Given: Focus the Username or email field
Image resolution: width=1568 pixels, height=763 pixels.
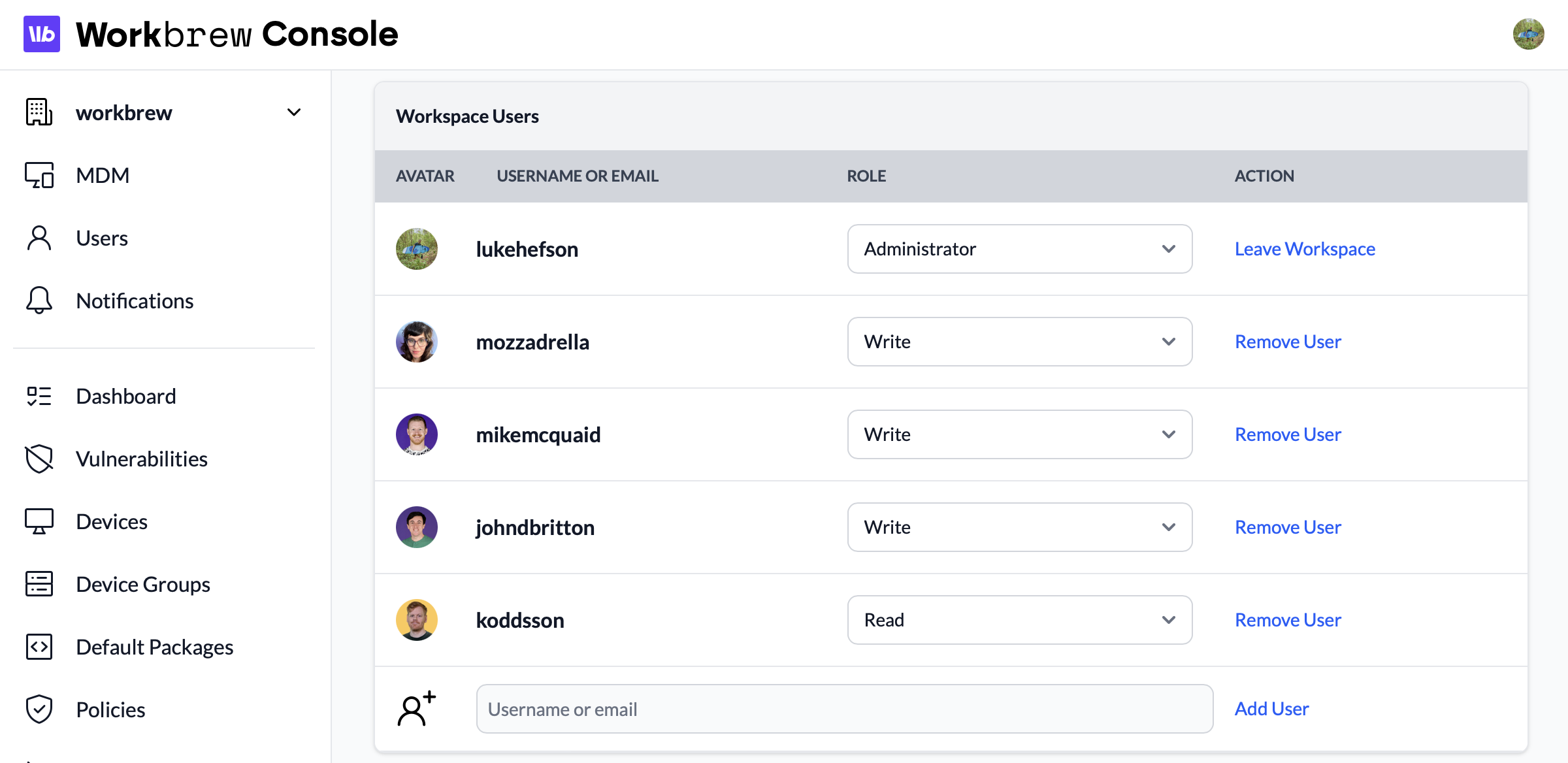Looking at the screenshot, I should [x=844, y=709].
